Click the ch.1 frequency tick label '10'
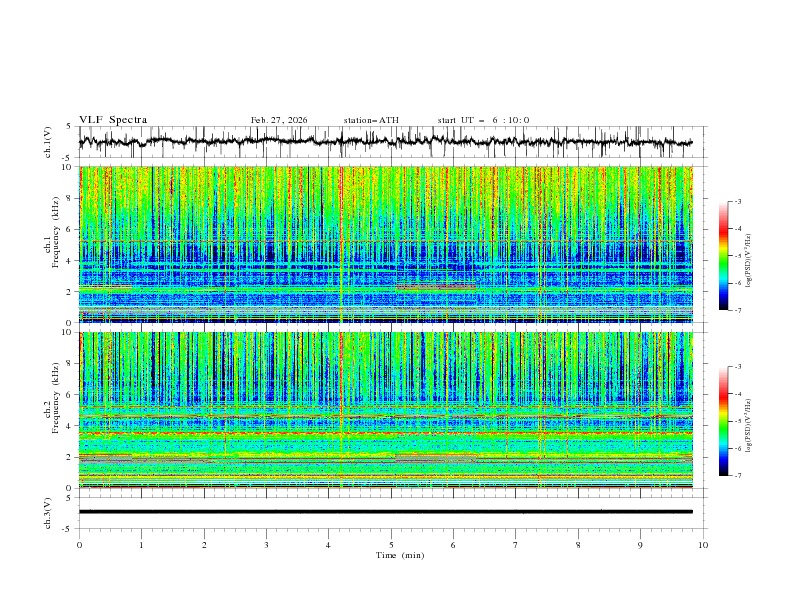The height and width of the screenshot is (612, 792). coord(68,167)
